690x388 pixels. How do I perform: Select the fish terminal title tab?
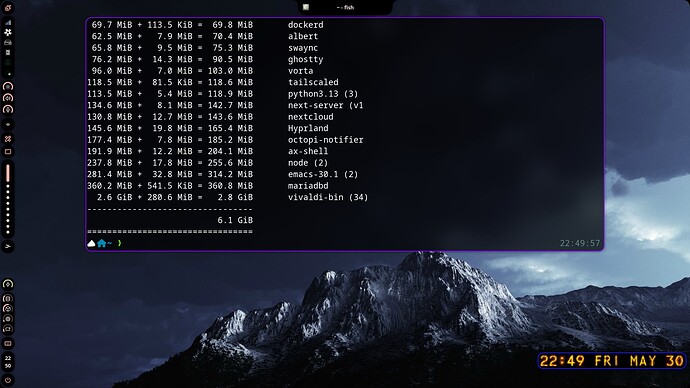[345, 7]
